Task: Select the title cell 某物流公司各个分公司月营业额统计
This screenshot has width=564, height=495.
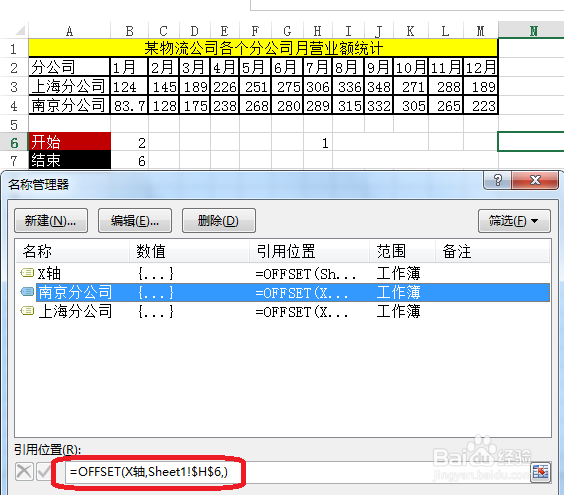Action: [x=263, y=48]
